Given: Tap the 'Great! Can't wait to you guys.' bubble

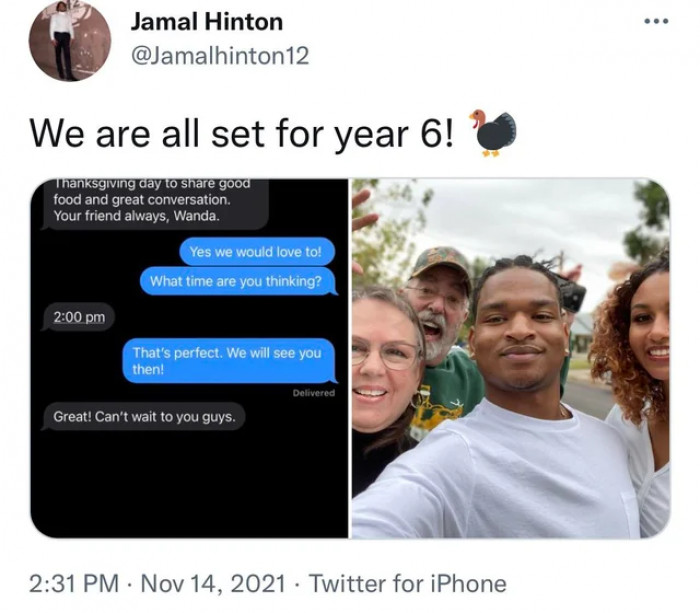Looking at the screenshot, I should coord(144,417).
